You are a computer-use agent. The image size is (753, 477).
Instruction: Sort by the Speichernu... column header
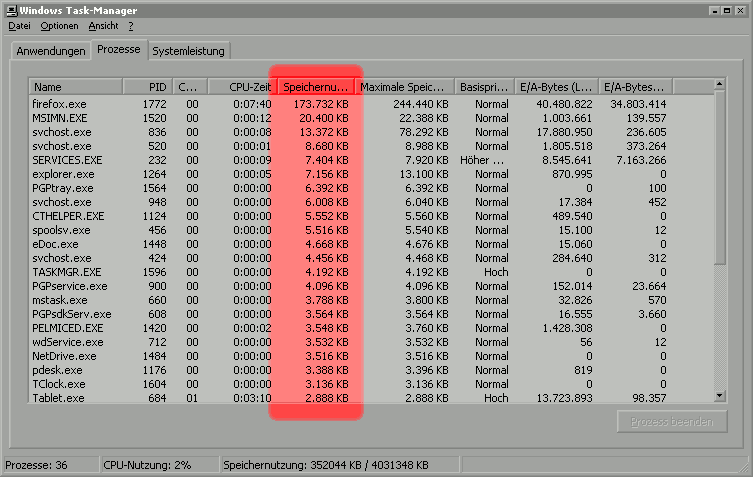point(316,87)
